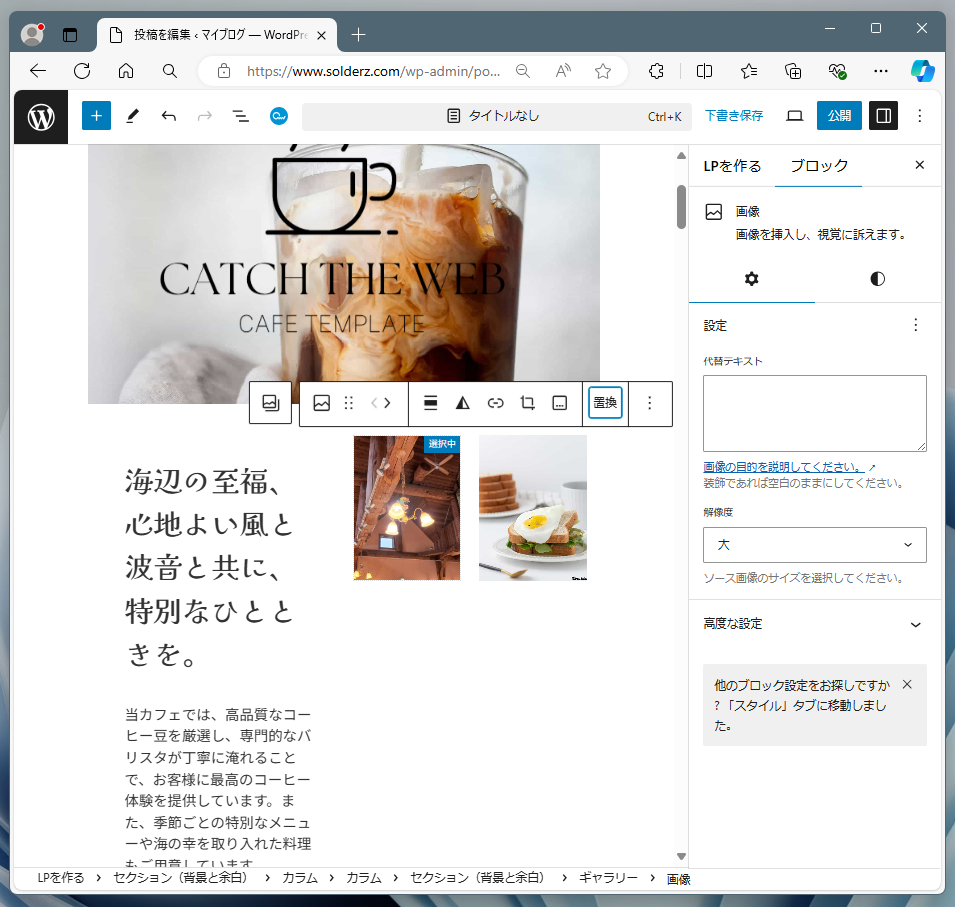Click the zoom out magnifier in address bar
The width and height of the screenshot is (955, 907).
[x=522, y=71]
